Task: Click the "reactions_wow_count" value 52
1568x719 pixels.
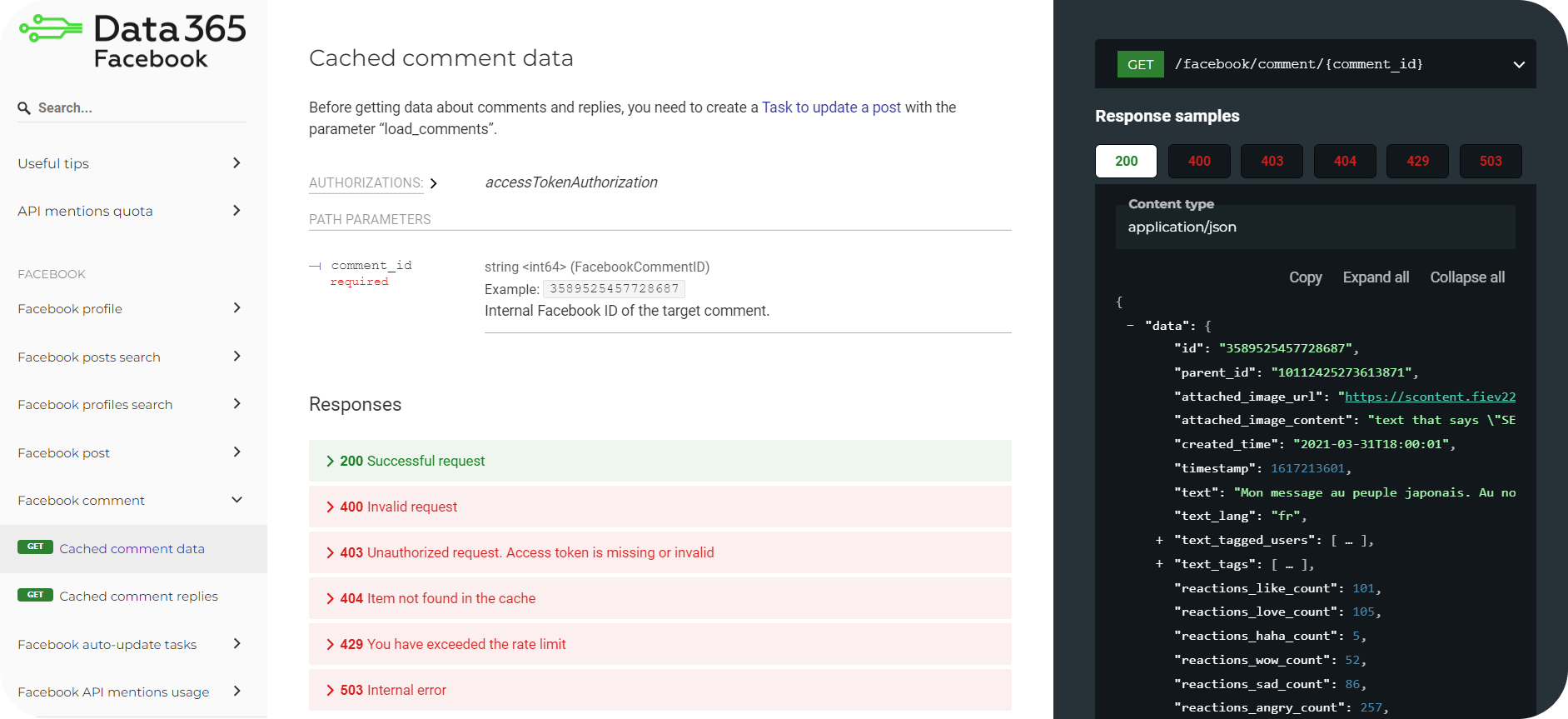Action: pyautogui.click(x=1352, y=660)
